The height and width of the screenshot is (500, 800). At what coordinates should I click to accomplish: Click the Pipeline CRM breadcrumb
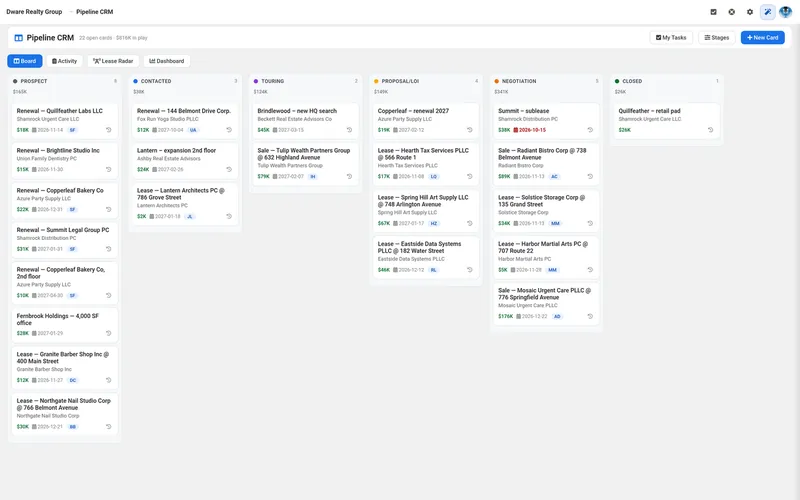click(95, 12)
